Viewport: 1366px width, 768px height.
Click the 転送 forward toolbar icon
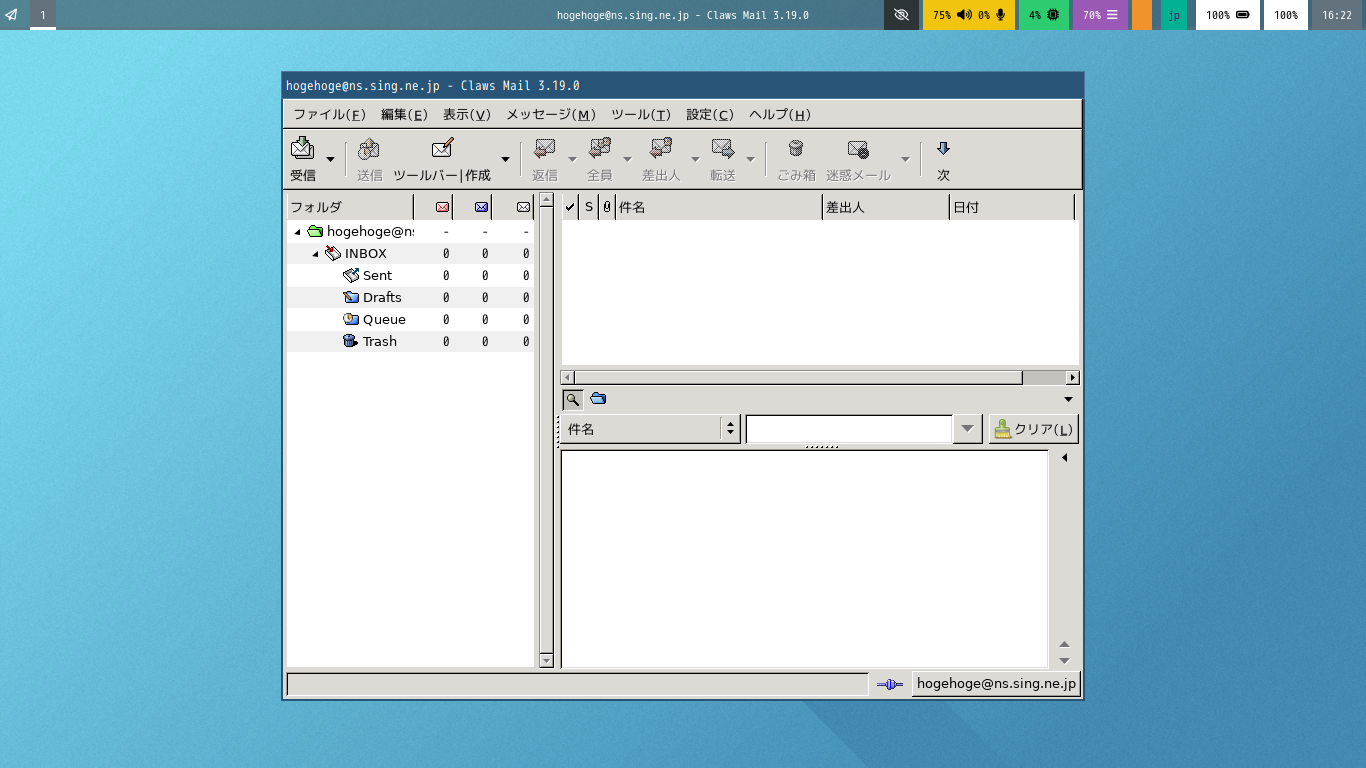coord(723,149)
